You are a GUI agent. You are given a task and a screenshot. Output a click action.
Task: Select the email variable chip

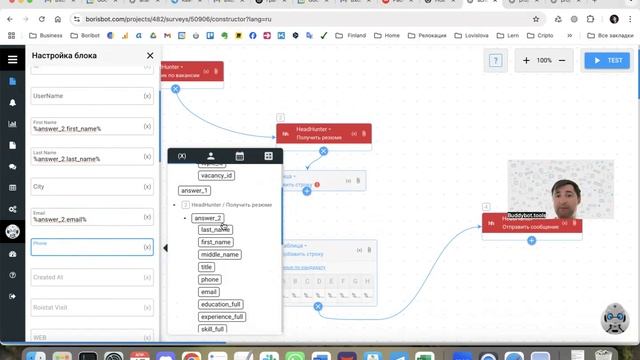[x=209, y=292]
